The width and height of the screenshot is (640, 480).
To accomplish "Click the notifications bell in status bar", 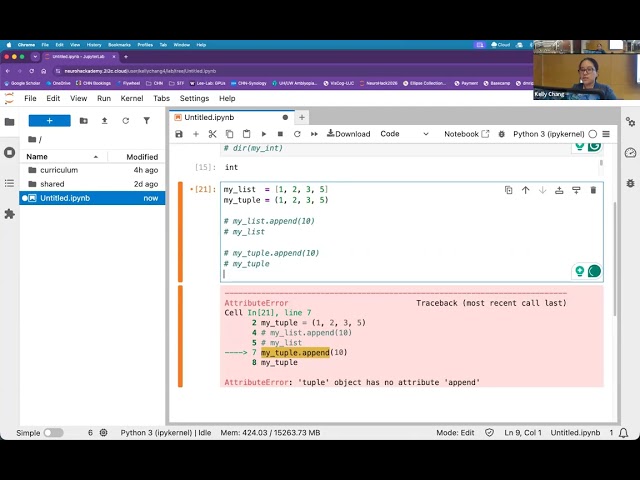I will click(x=624, y=433).
